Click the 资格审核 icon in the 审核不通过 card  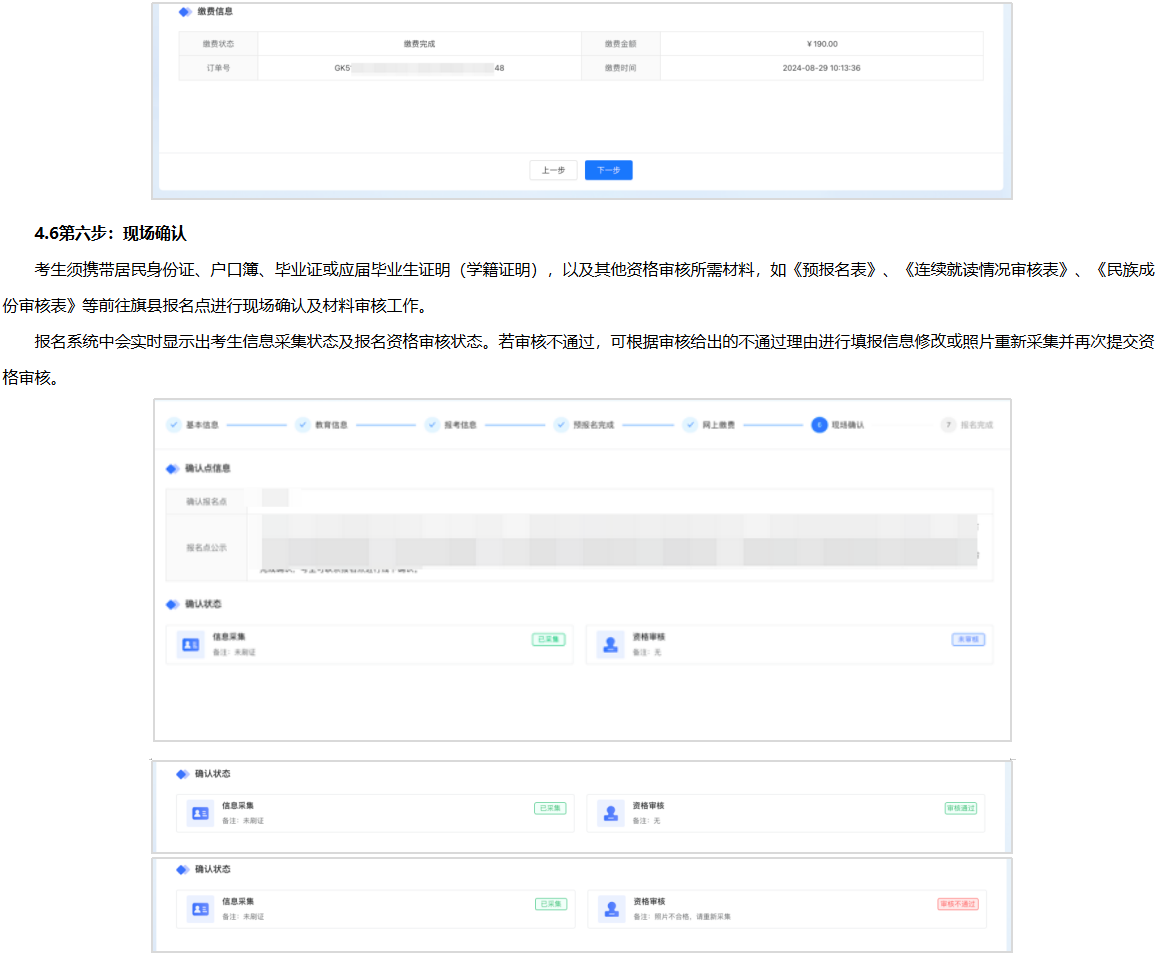610,909
